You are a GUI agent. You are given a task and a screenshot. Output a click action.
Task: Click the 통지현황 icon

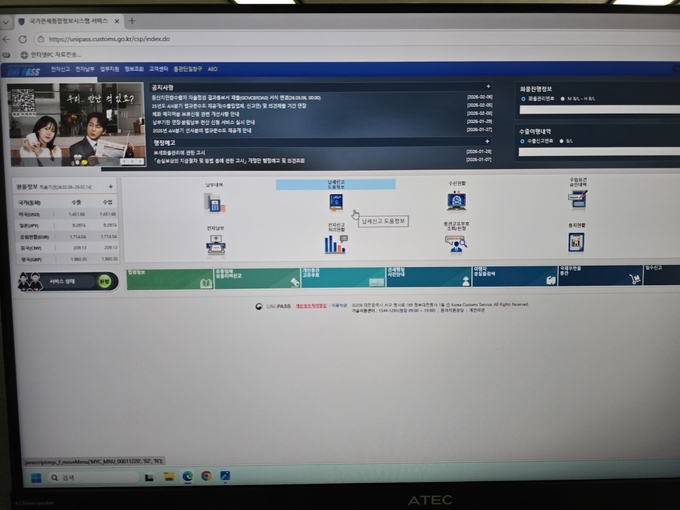click(x=576, y=242)
